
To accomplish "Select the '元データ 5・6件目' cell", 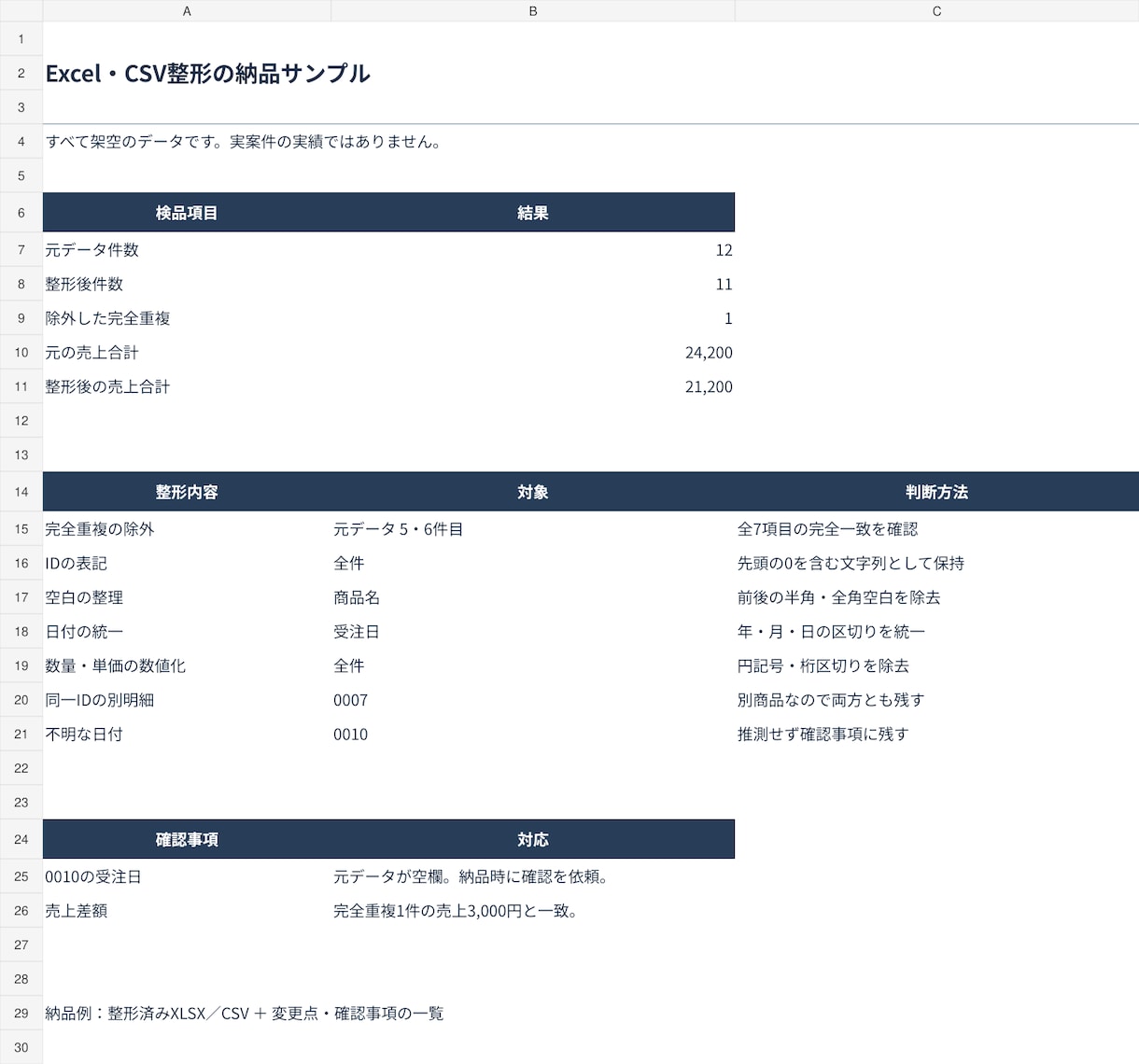I will point(533,529).
